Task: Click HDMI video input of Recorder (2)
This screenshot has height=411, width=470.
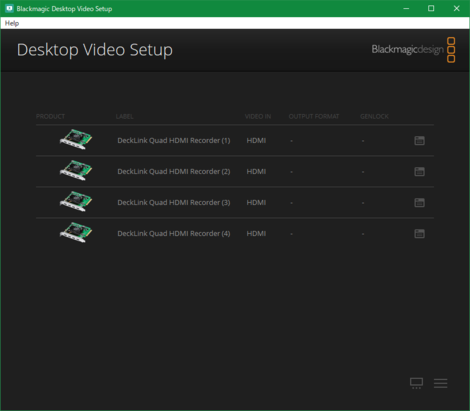Action: tap(256, 172)
